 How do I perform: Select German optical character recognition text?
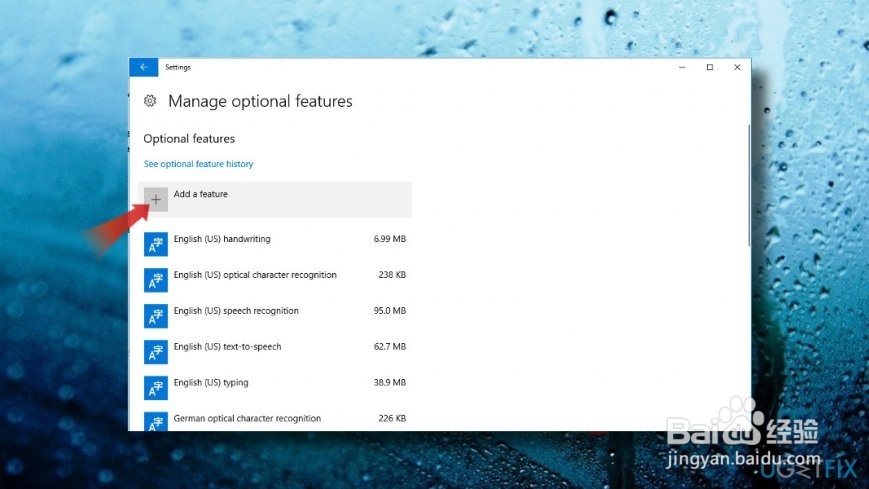[247, 419]
